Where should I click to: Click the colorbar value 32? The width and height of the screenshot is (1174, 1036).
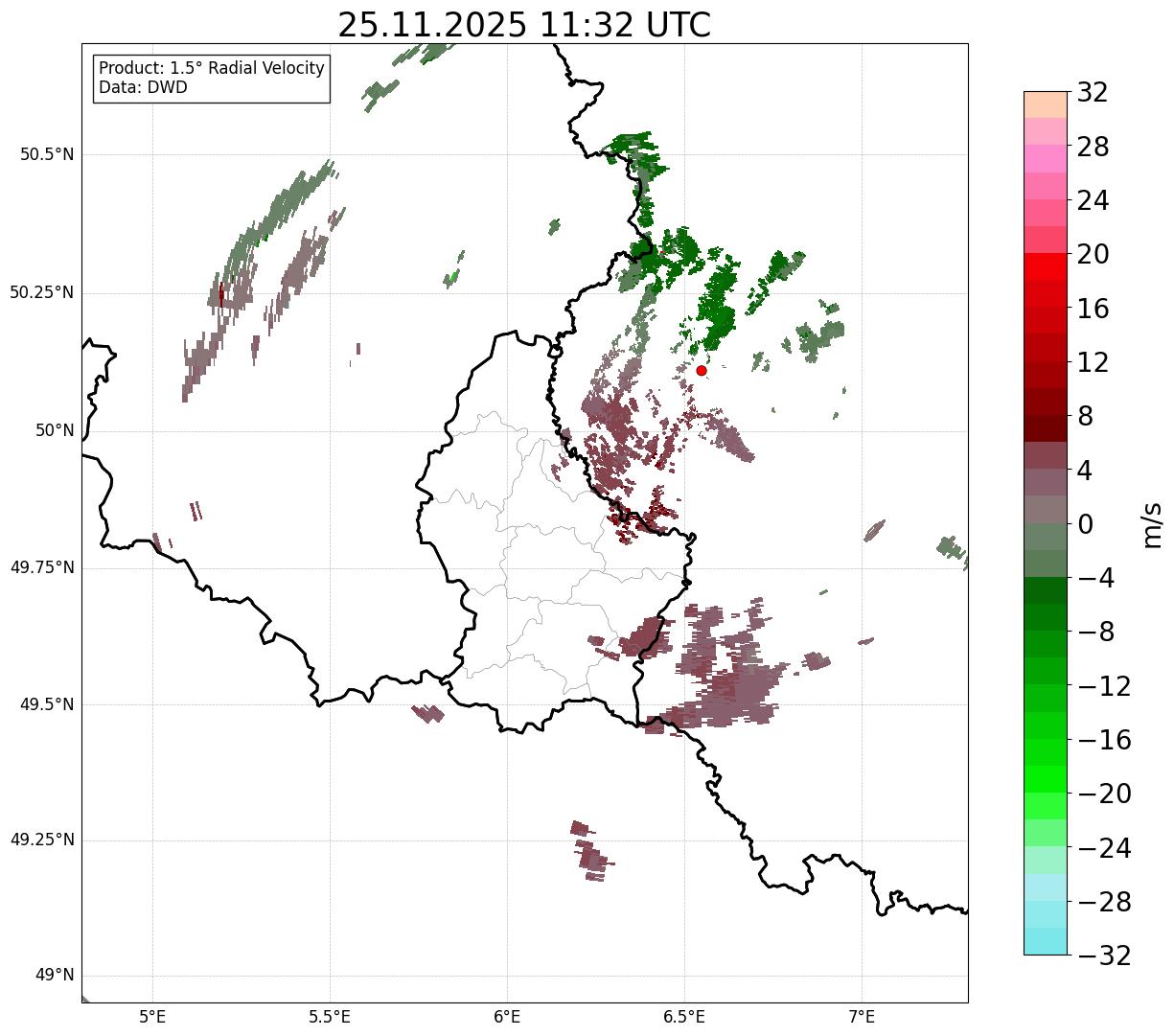(x=1093, y=93)
